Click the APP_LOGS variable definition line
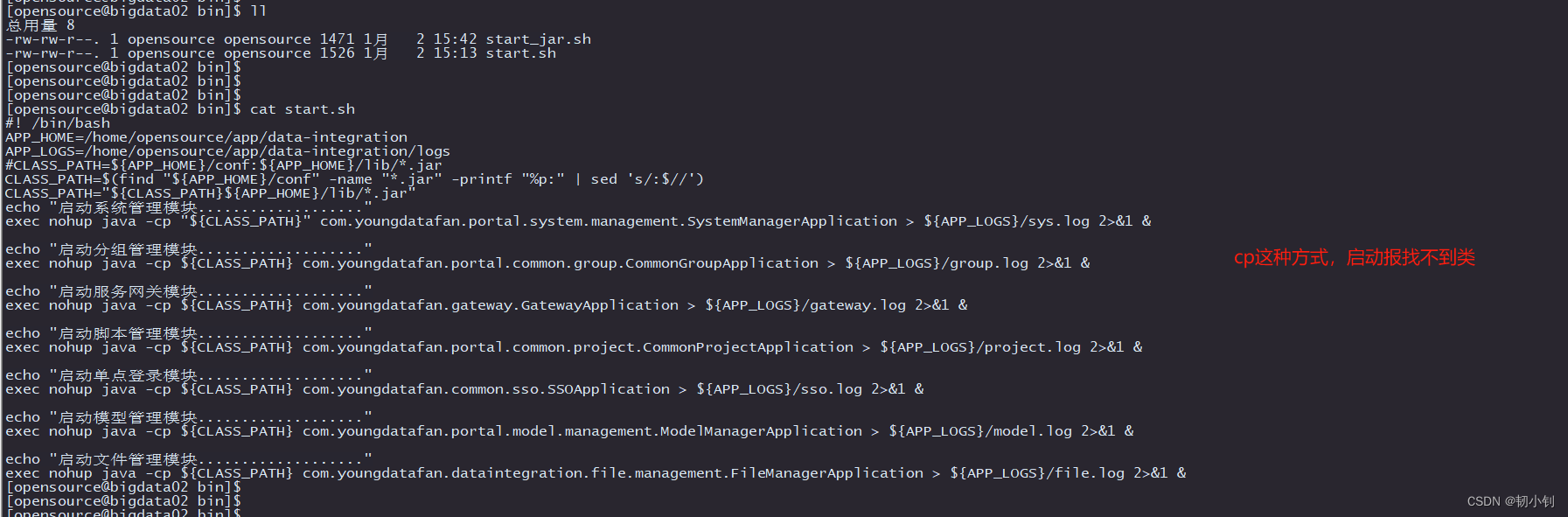This screenshot has width=1568, height=517. pyautogui.click(x=227, y=151)
